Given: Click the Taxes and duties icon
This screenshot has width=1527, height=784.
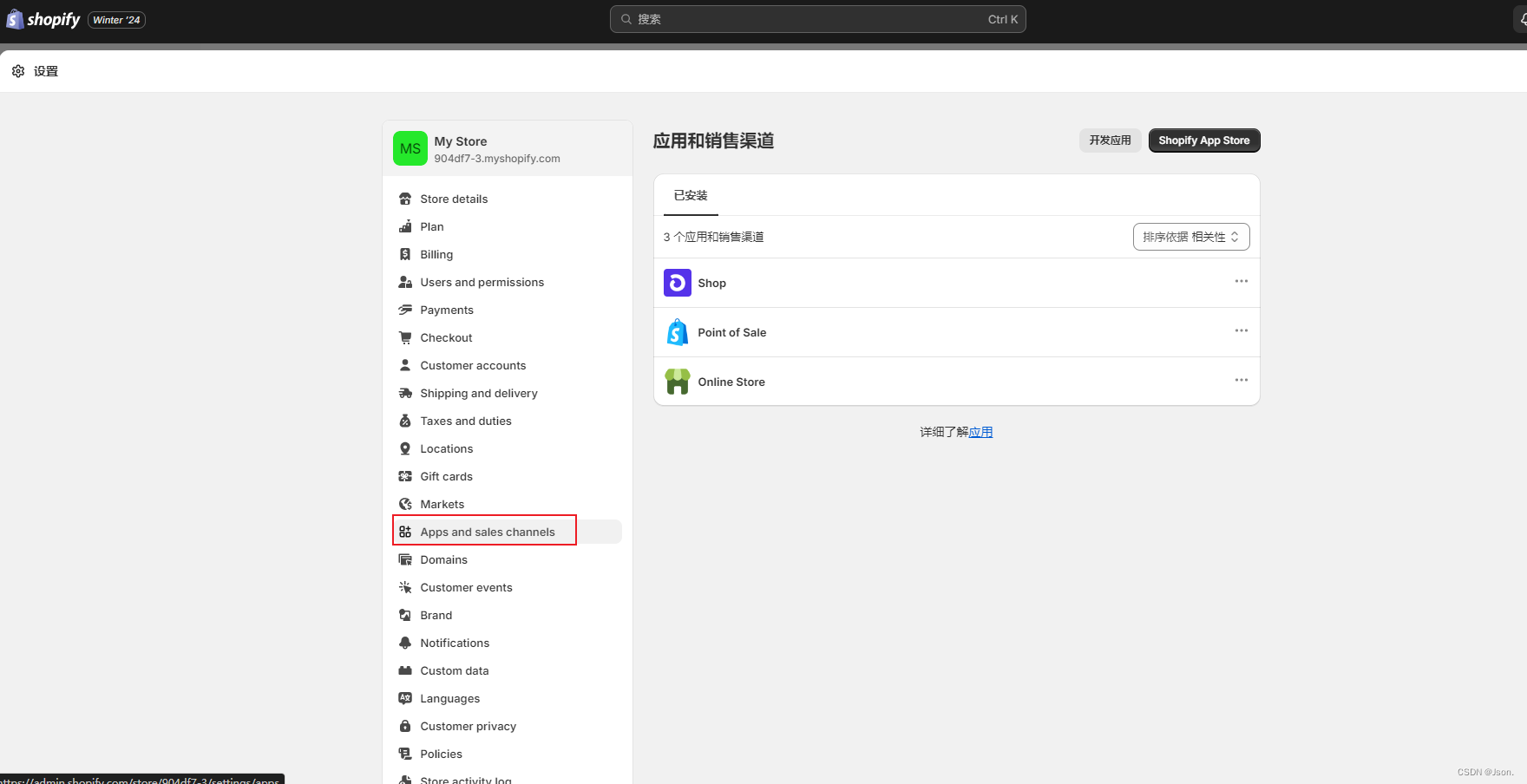Looking at the screenshot, I should click(x=405, y=421).
